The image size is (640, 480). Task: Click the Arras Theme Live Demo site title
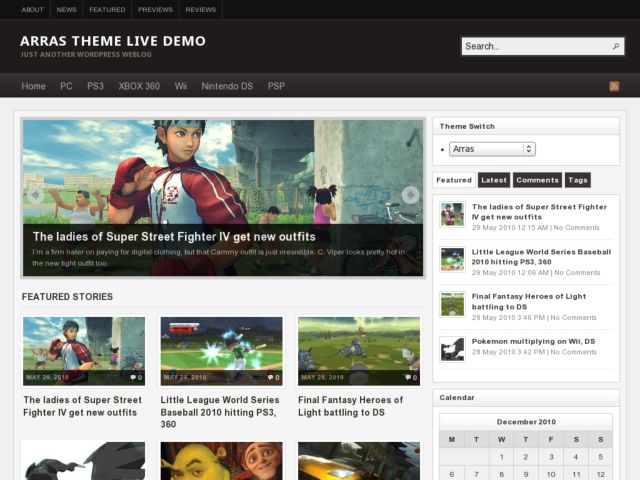click(x=113, y=41)
